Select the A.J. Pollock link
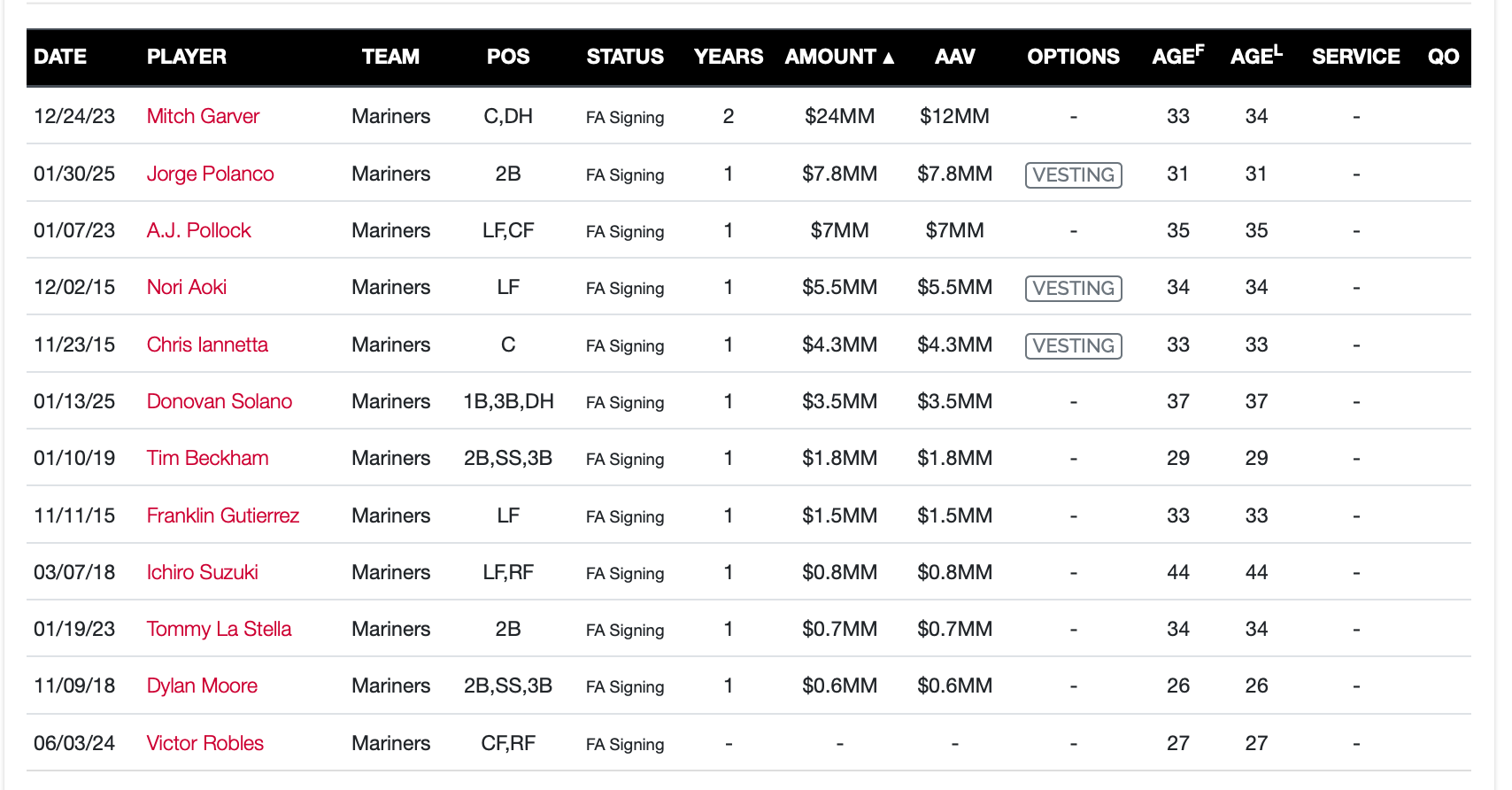 coord(198,230)
